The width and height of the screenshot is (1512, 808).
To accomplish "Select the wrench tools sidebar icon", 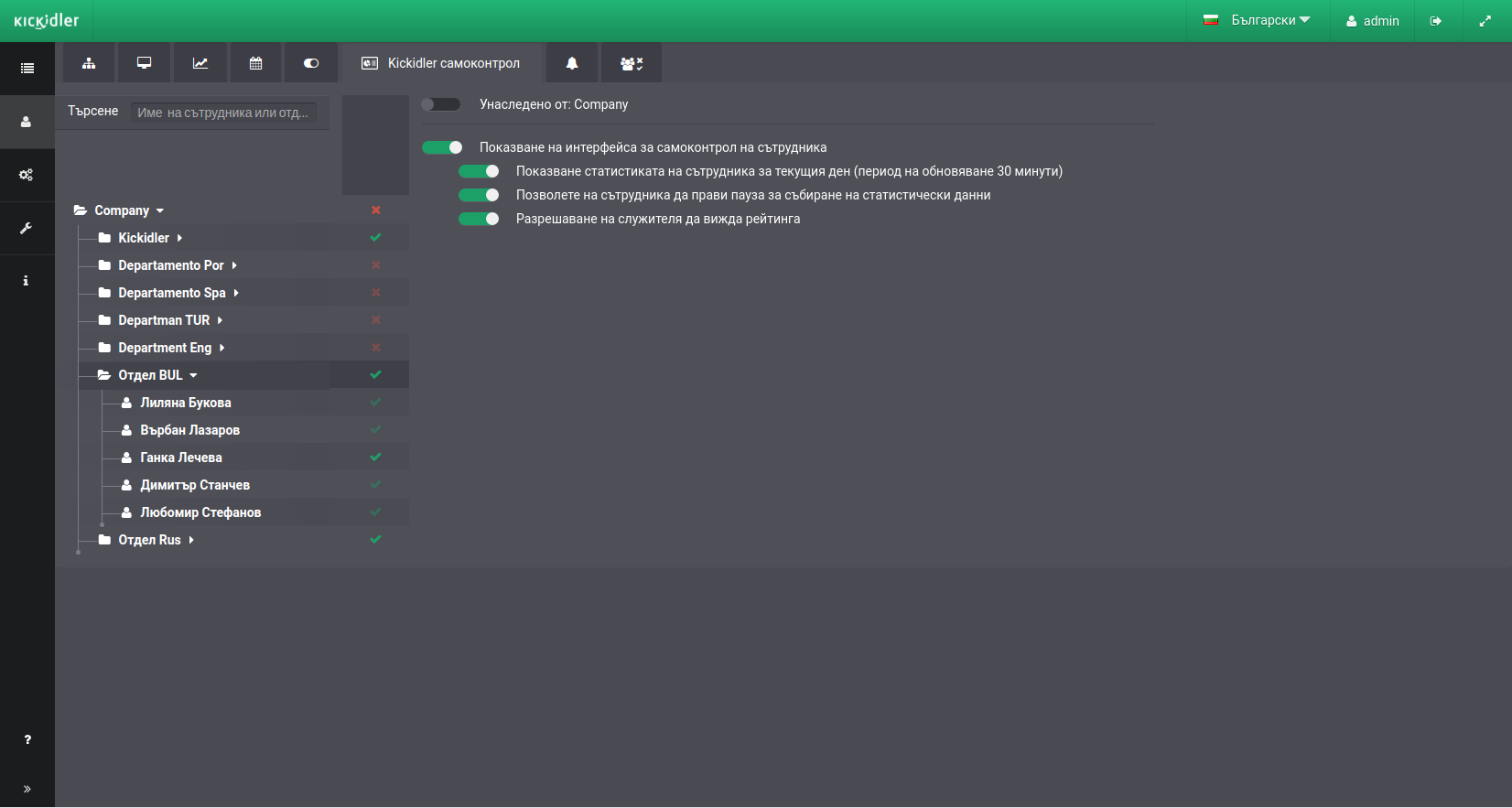I will (27, 228).
